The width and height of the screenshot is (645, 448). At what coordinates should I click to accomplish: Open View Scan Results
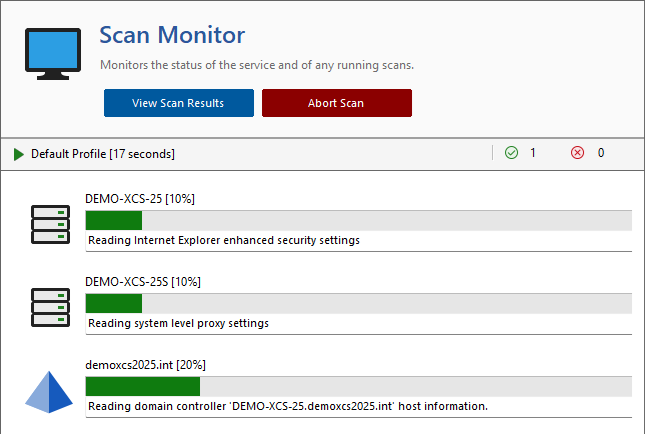click(x=178, y=103)
